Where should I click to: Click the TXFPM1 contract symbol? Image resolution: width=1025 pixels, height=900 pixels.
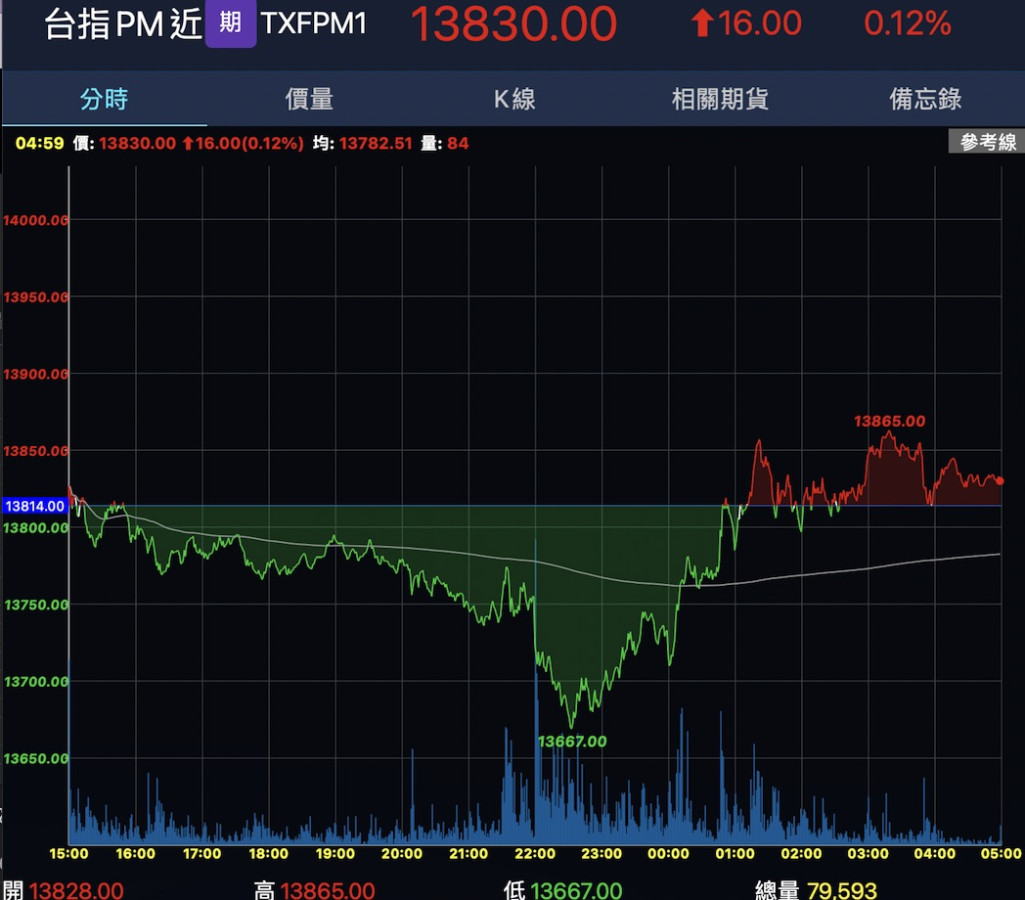pyautogui.click(x=314, y=24)
